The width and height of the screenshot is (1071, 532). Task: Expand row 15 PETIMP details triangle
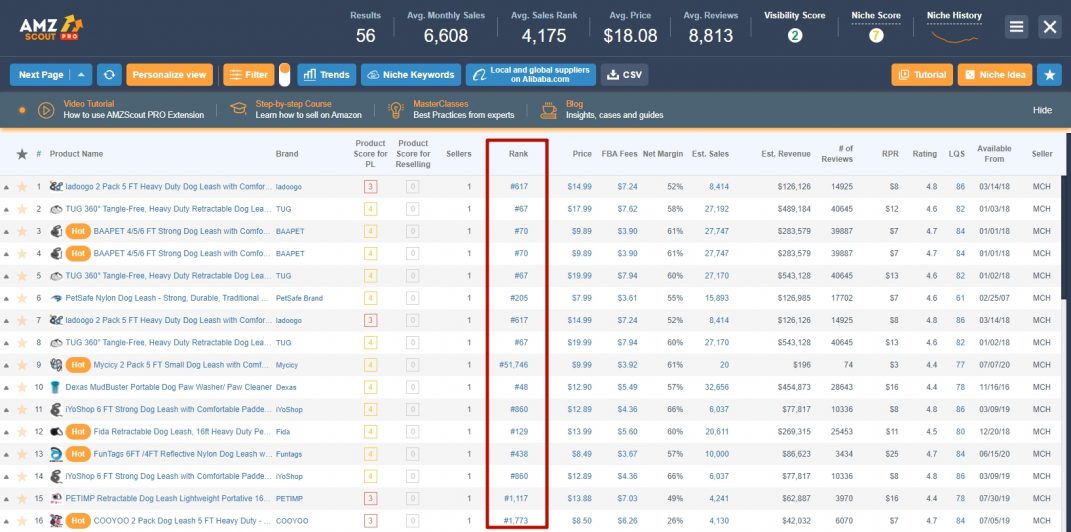tap(7, 499)
